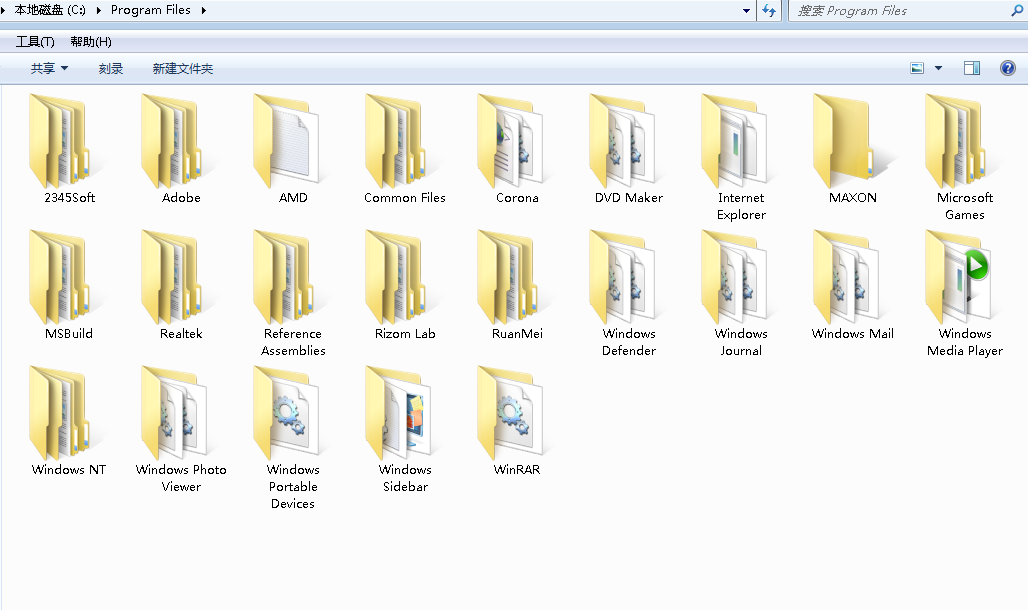This screenshot has width=1028, height=610.
Task: Open the view options dropdown arrow
Action: coord(938,68)
